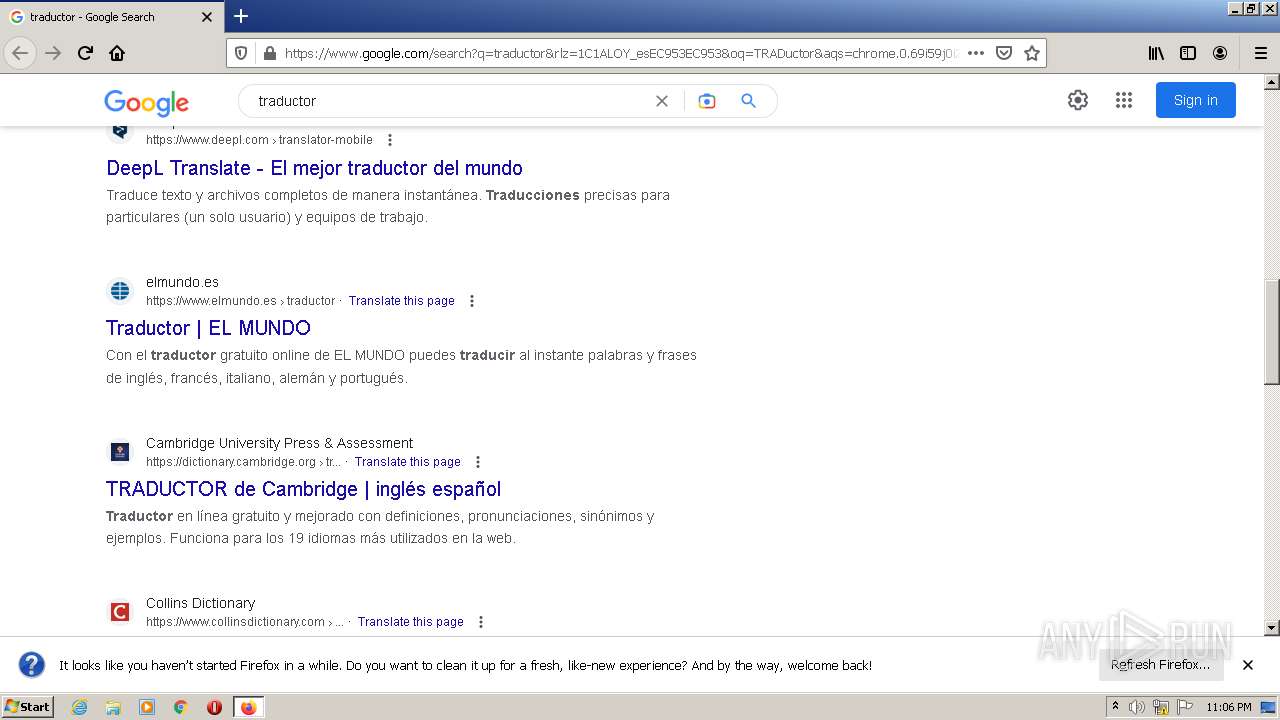Open DeepL Translate result link

tap(314, 168)
